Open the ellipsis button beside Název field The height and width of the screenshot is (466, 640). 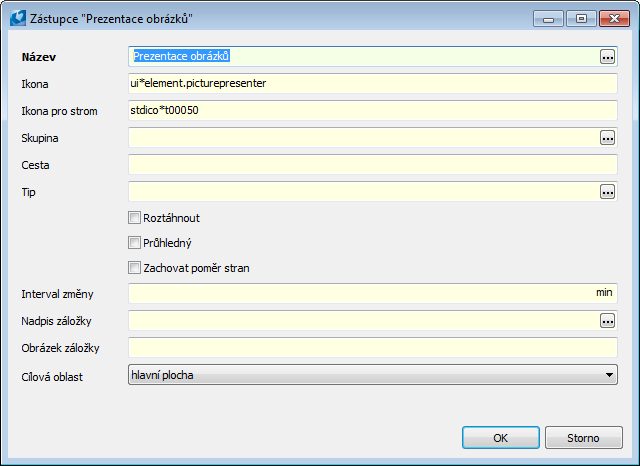(607, 57)
